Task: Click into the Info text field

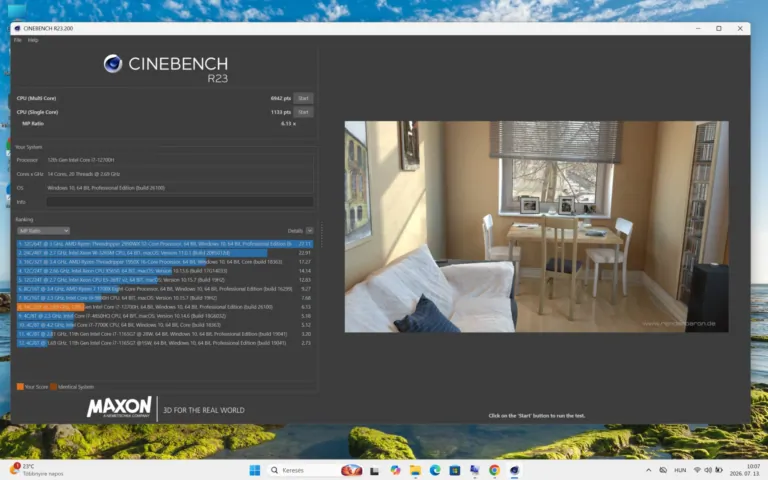Action: pos(180,202)
